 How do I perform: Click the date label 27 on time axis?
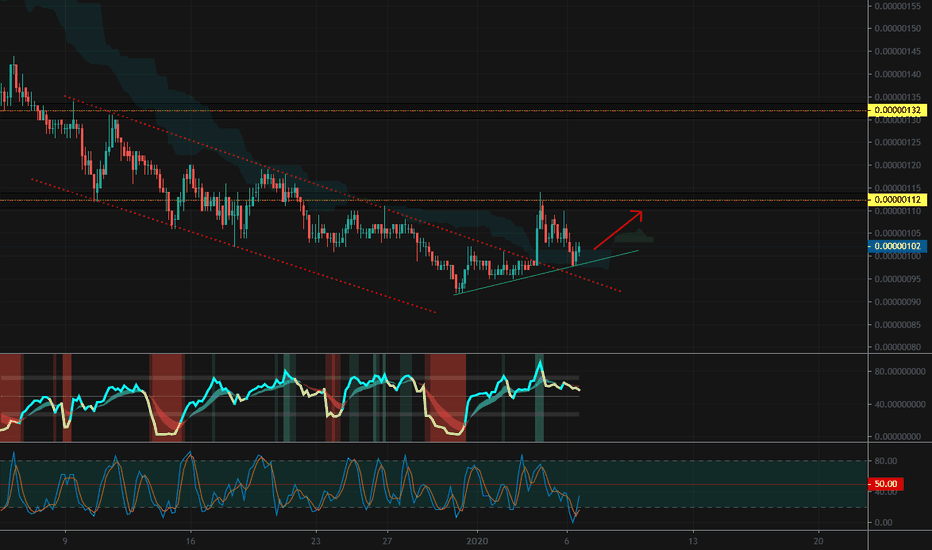point(387,541)
